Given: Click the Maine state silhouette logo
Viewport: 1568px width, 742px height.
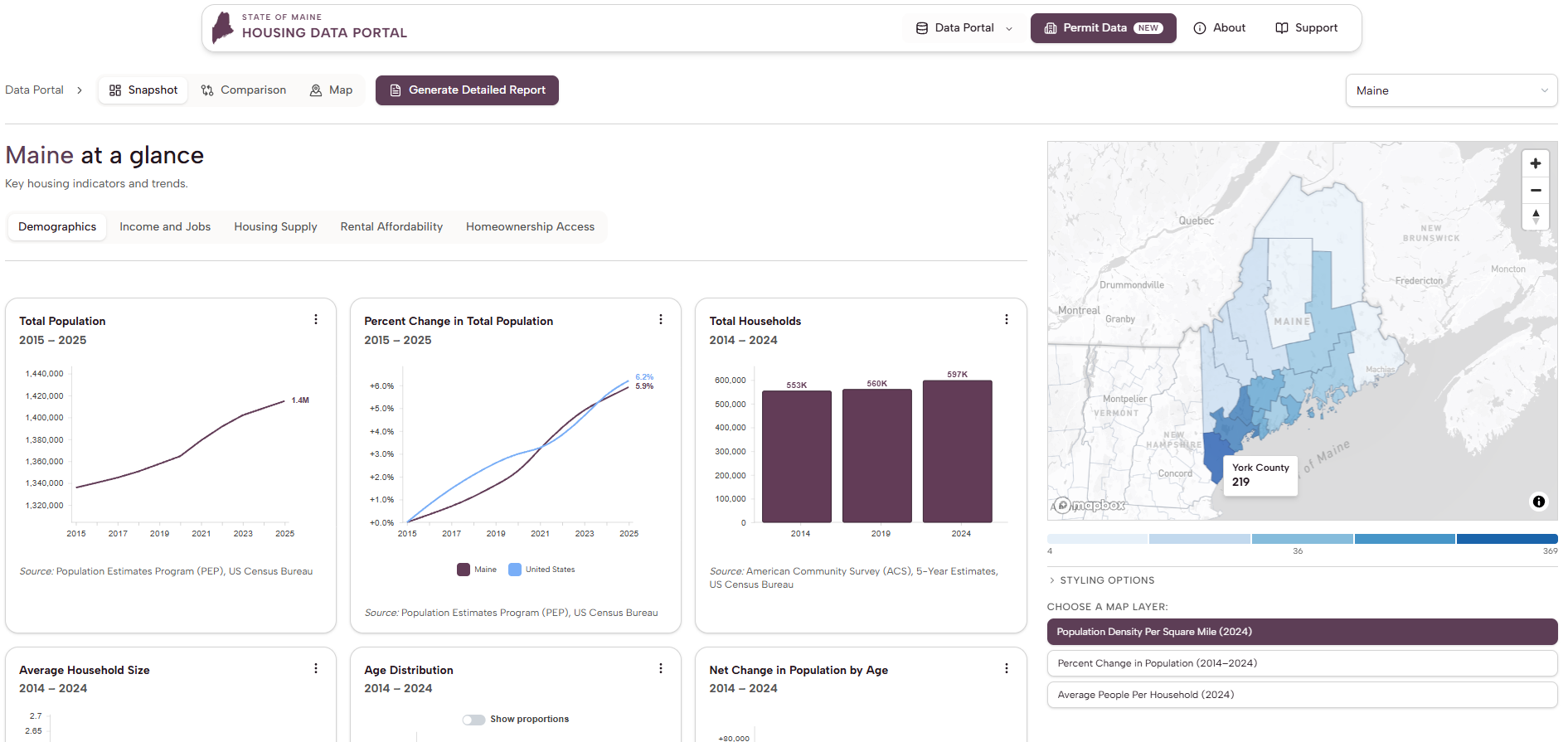Looking at the screenshot, I should [x=222, y=27].
